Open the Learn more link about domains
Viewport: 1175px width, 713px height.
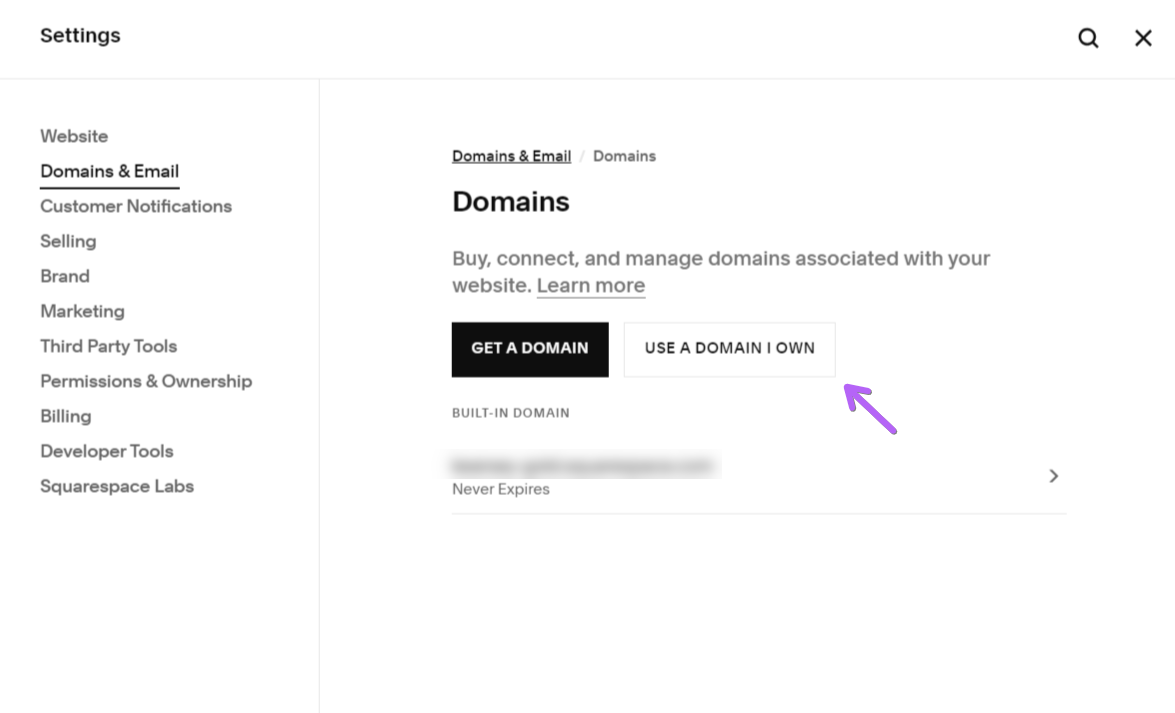590,285
